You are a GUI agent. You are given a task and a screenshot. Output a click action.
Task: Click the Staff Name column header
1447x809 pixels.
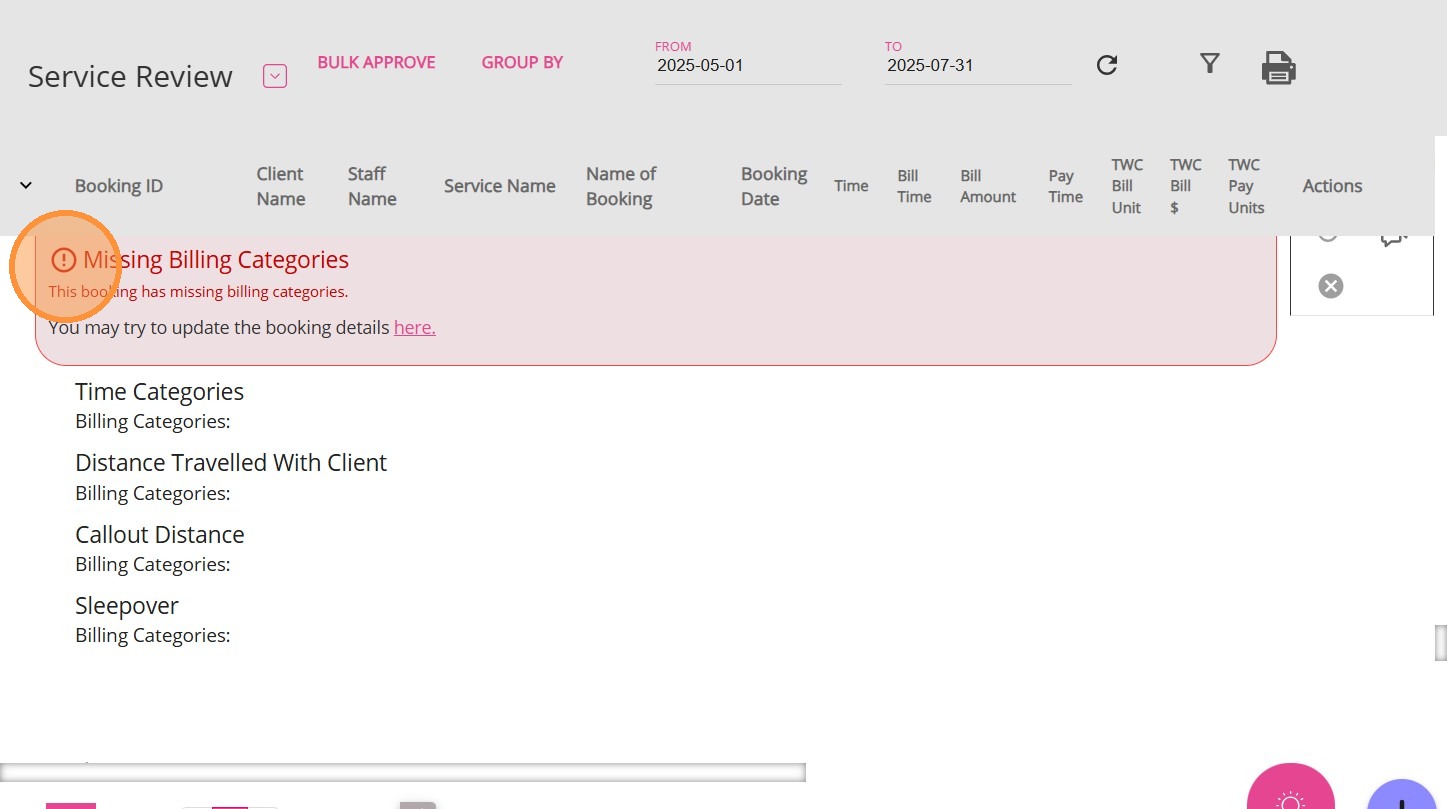[372, 186]
